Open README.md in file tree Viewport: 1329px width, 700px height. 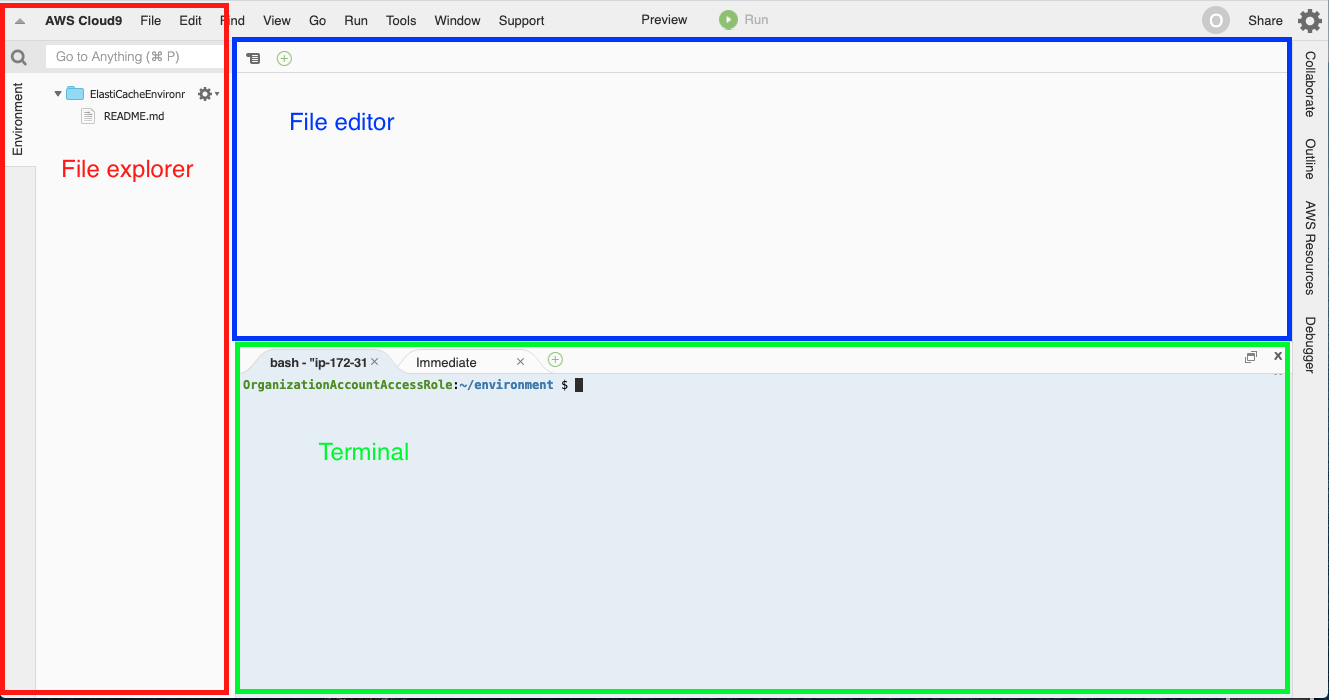[133, 116]
